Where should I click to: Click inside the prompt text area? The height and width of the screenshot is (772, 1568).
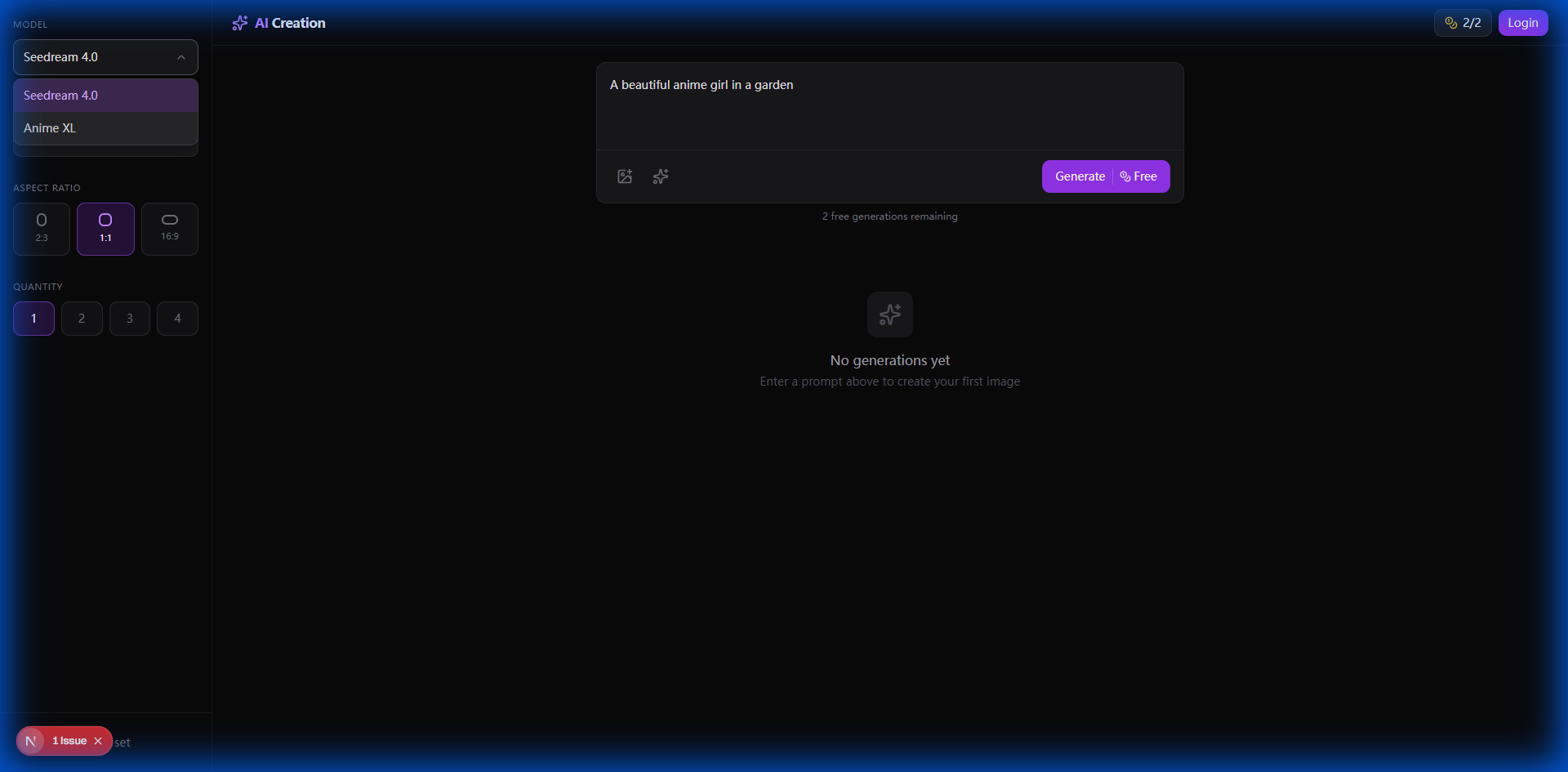point(889,110)
